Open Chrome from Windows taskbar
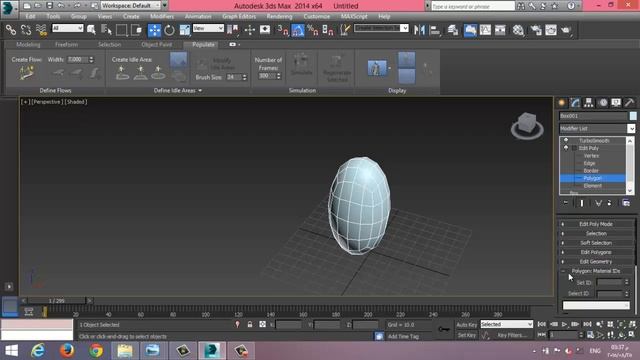 [x=96, y=351]
